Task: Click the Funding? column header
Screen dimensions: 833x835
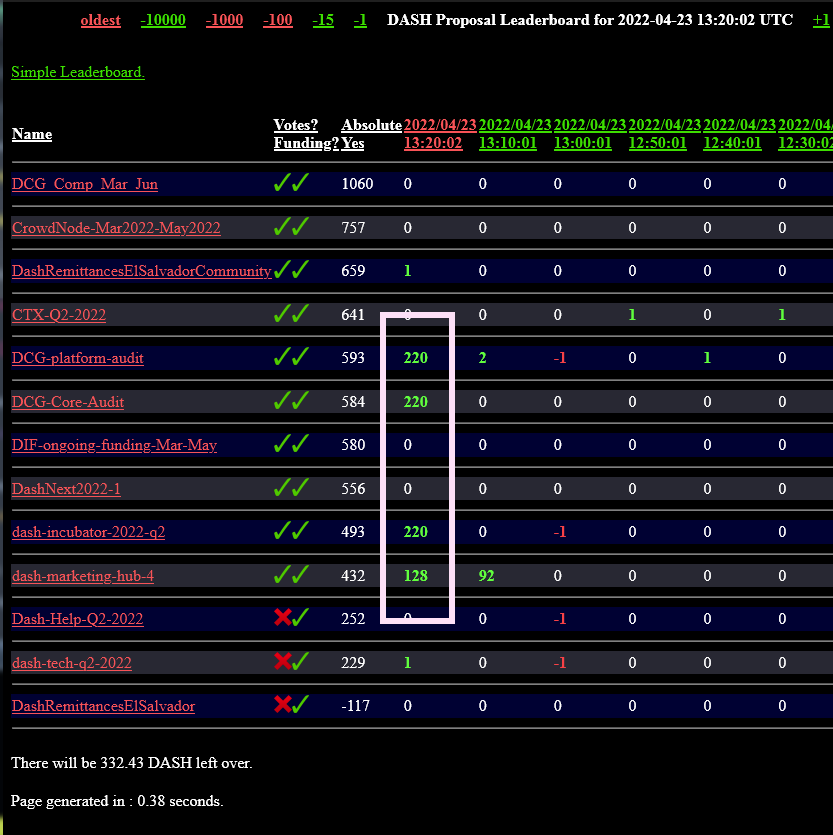Action: tap(306, 143)
